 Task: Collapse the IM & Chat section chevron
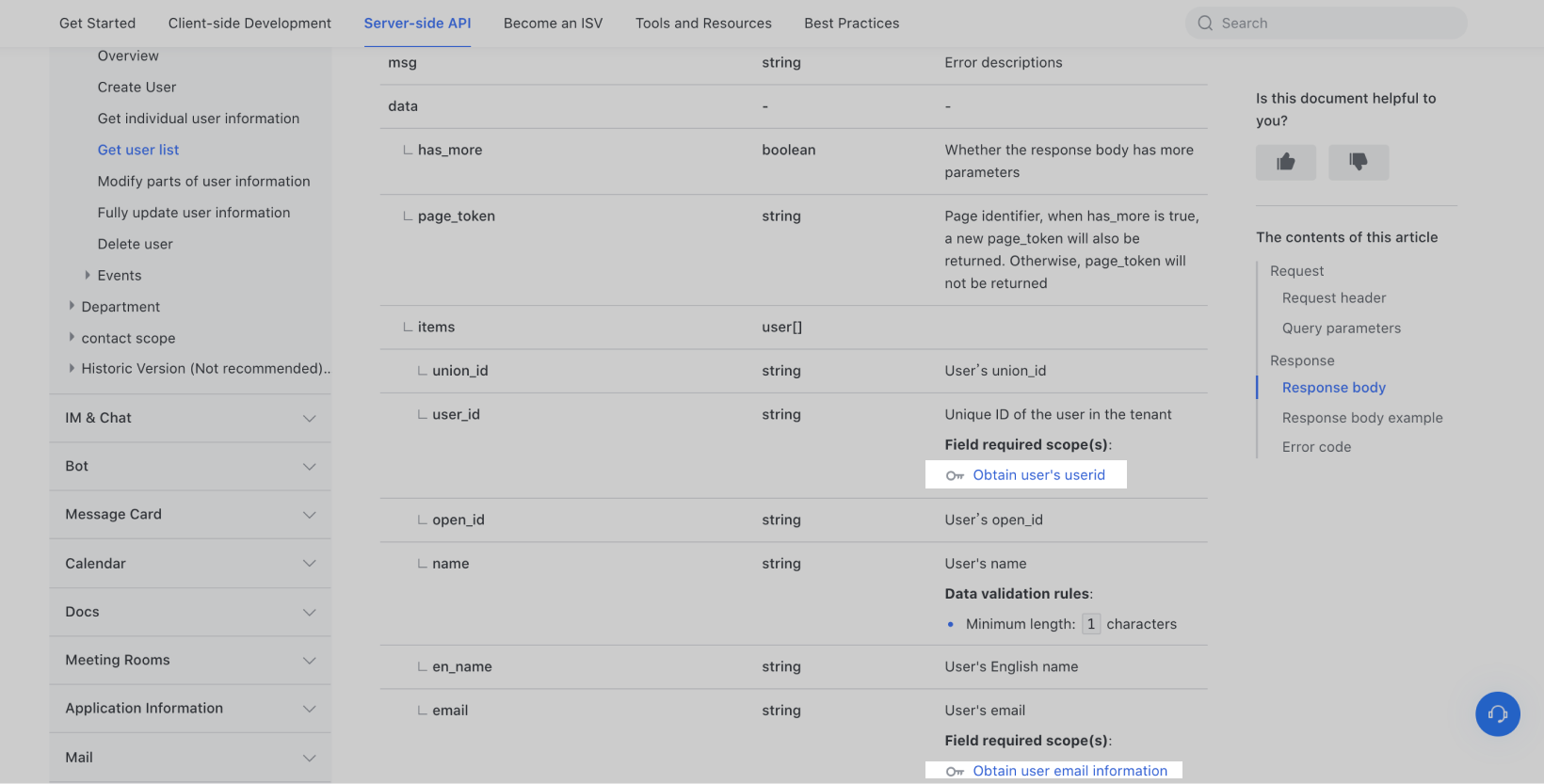[x=309, y=418]
